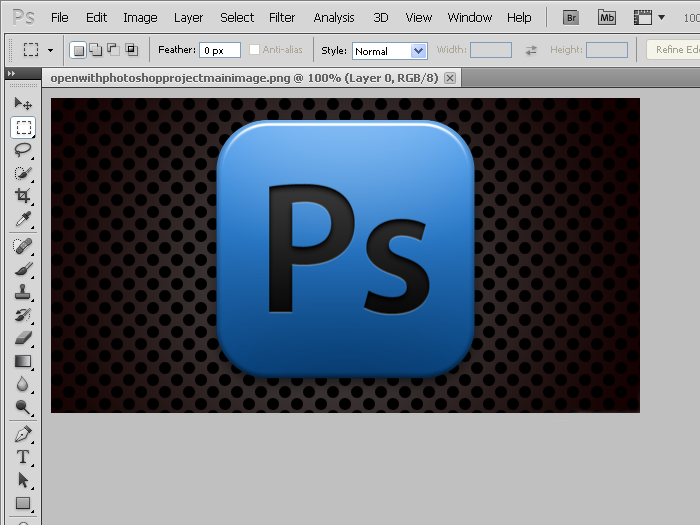Viewport: 700px width, 525px height.
Task: Open the Window menu
Action: (x=470, y=18)
